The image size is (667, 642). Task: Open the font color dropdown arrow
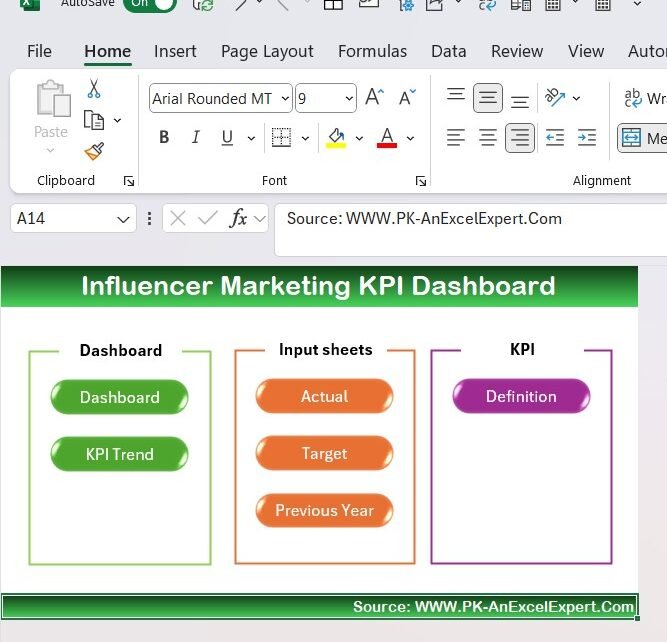pos(410,138)
